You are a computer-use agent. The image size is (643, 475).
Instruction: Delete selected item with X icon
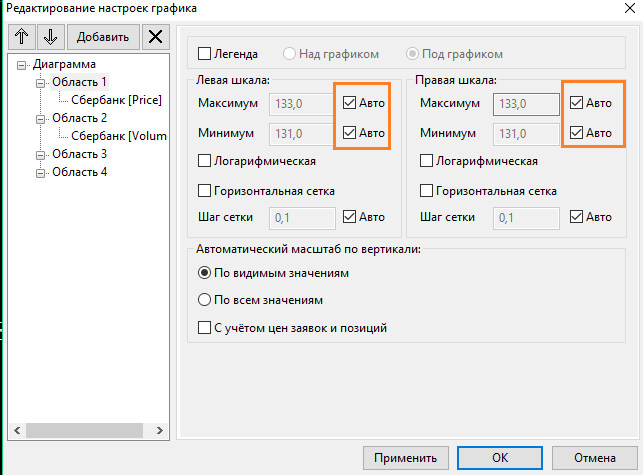tap(155, 37)
